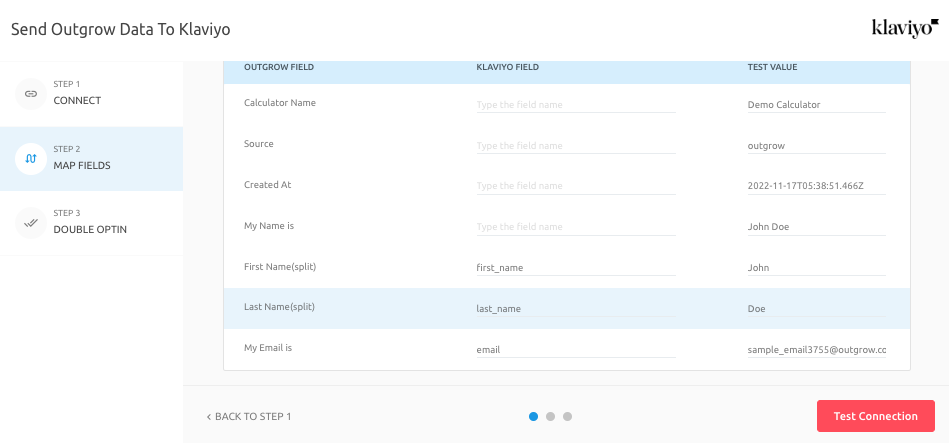
Task: Click the last_name Klaviyo field
Action: coord(576,309)
